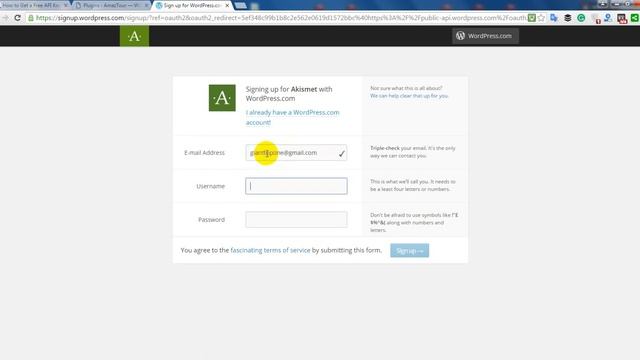Image resolution: width=640 pixels, height=360 pixels.
Task: Open the Google Translate extension icon
Action: [554, 18]
